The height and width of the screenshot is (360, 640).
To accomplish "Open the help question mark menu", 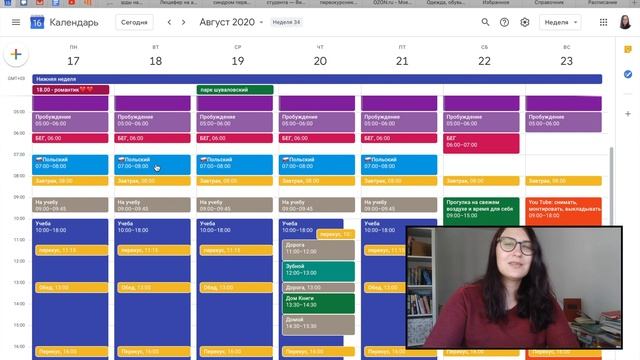I will (504, 22).
